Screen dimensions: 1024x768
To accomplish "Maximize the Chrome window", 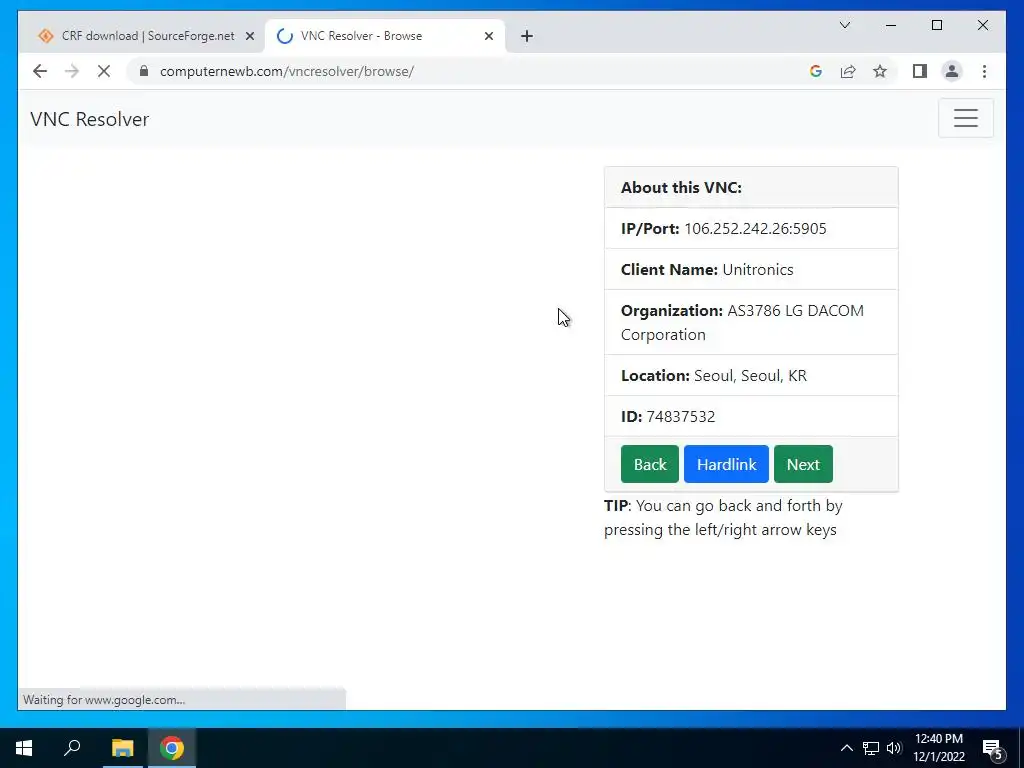I will pyautogui.click(x=936, y=25).
